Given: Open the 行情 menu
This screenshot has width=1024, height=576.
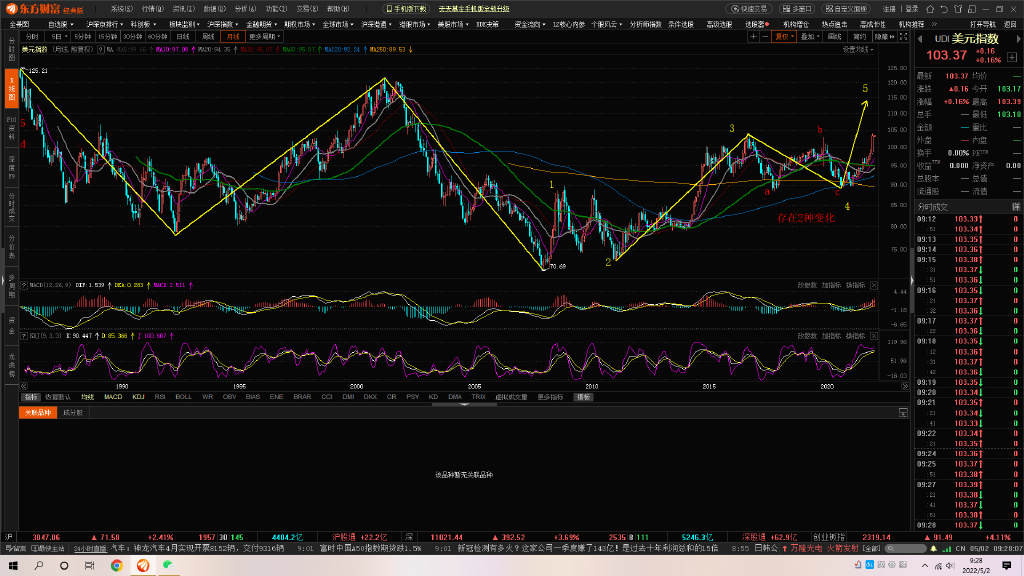Looking at the screenshot, I should [x=151, y=8].
